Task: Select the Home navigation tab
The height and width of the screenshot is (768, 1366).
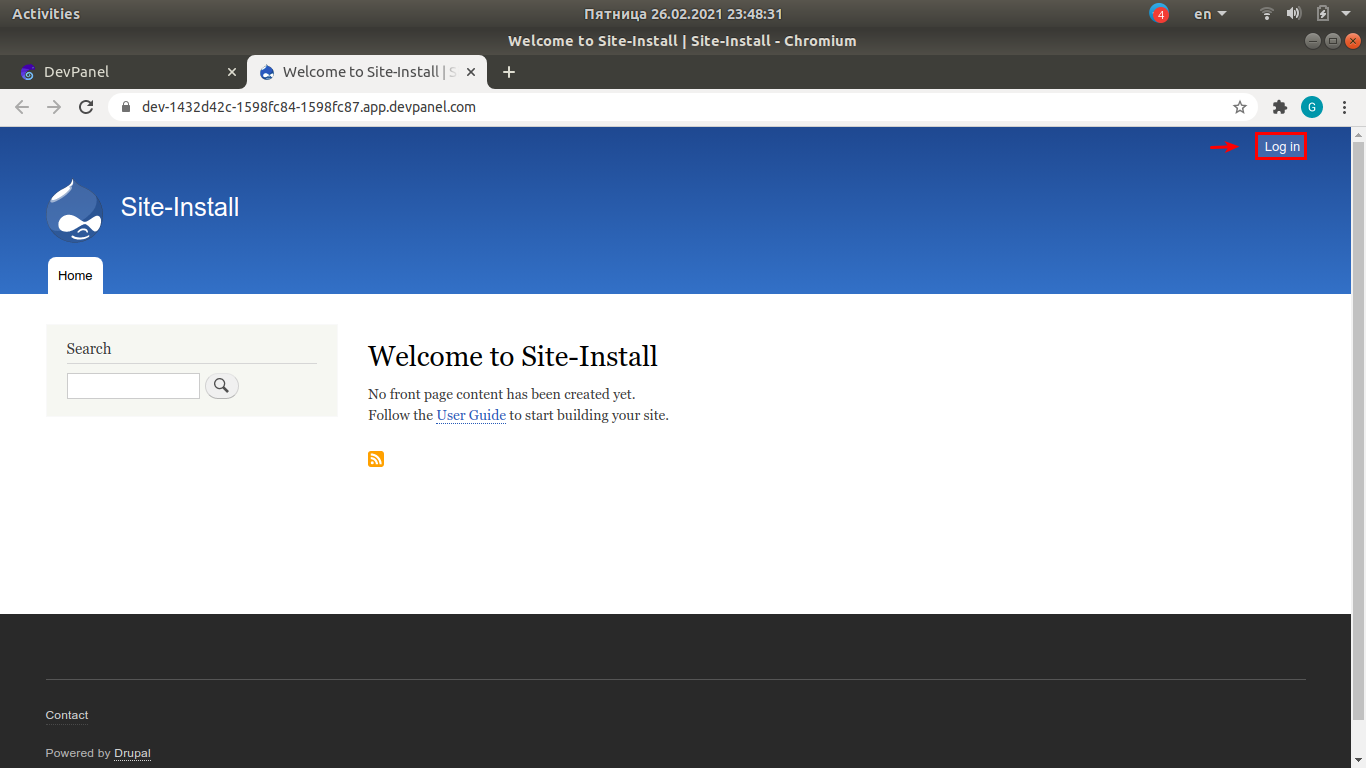Action: tap(75, 275)
